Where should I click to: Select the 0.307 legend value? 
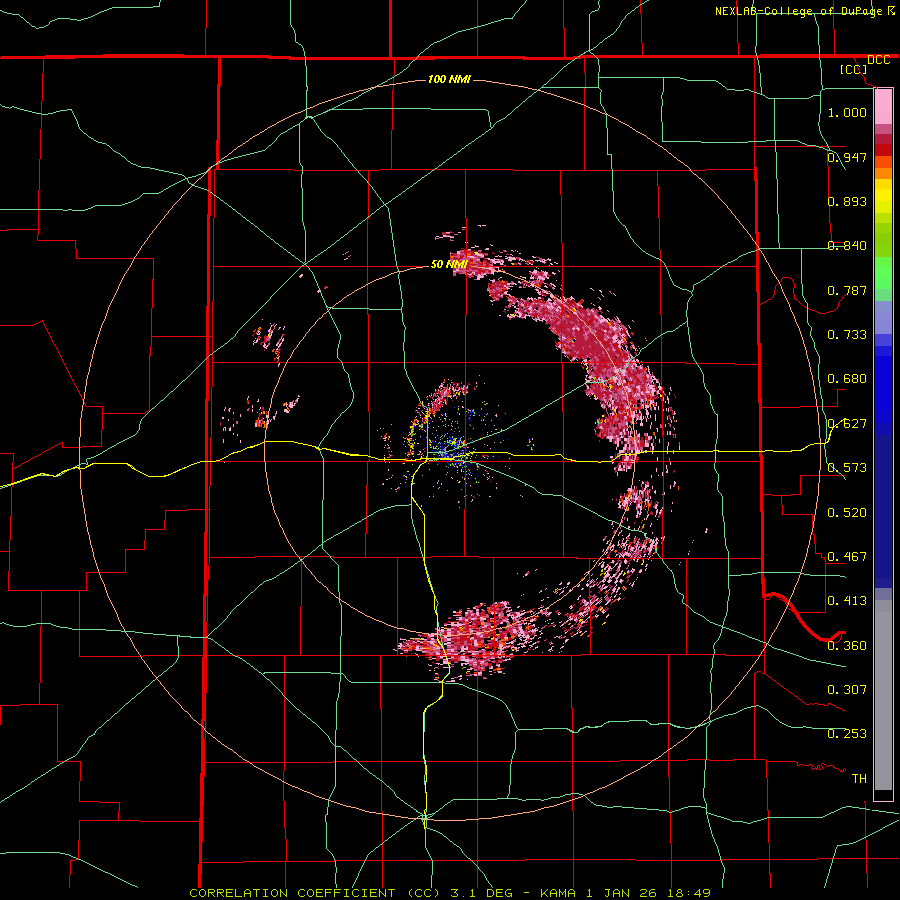(847, 690)
